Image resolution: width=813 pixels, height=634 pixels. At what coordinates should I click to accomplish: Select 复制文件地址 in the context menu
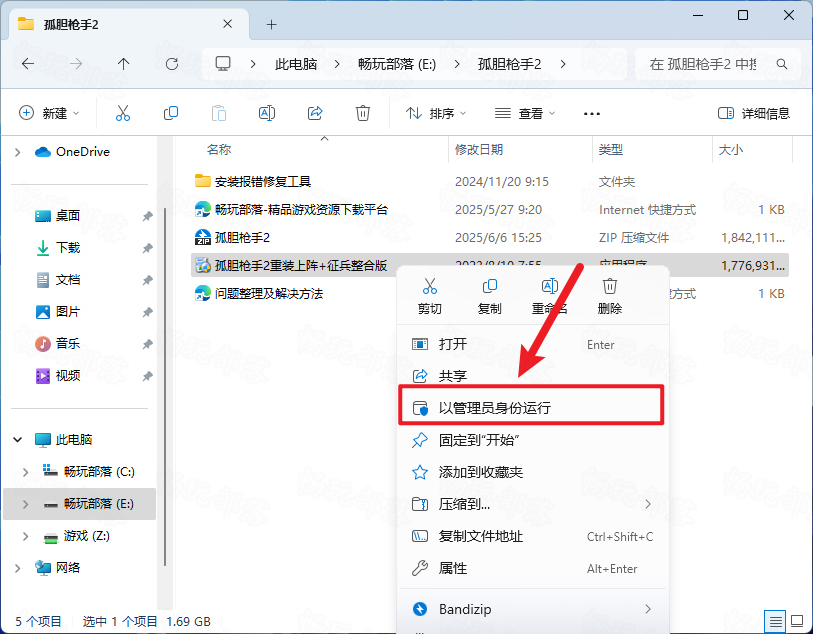tap(533, 536)
